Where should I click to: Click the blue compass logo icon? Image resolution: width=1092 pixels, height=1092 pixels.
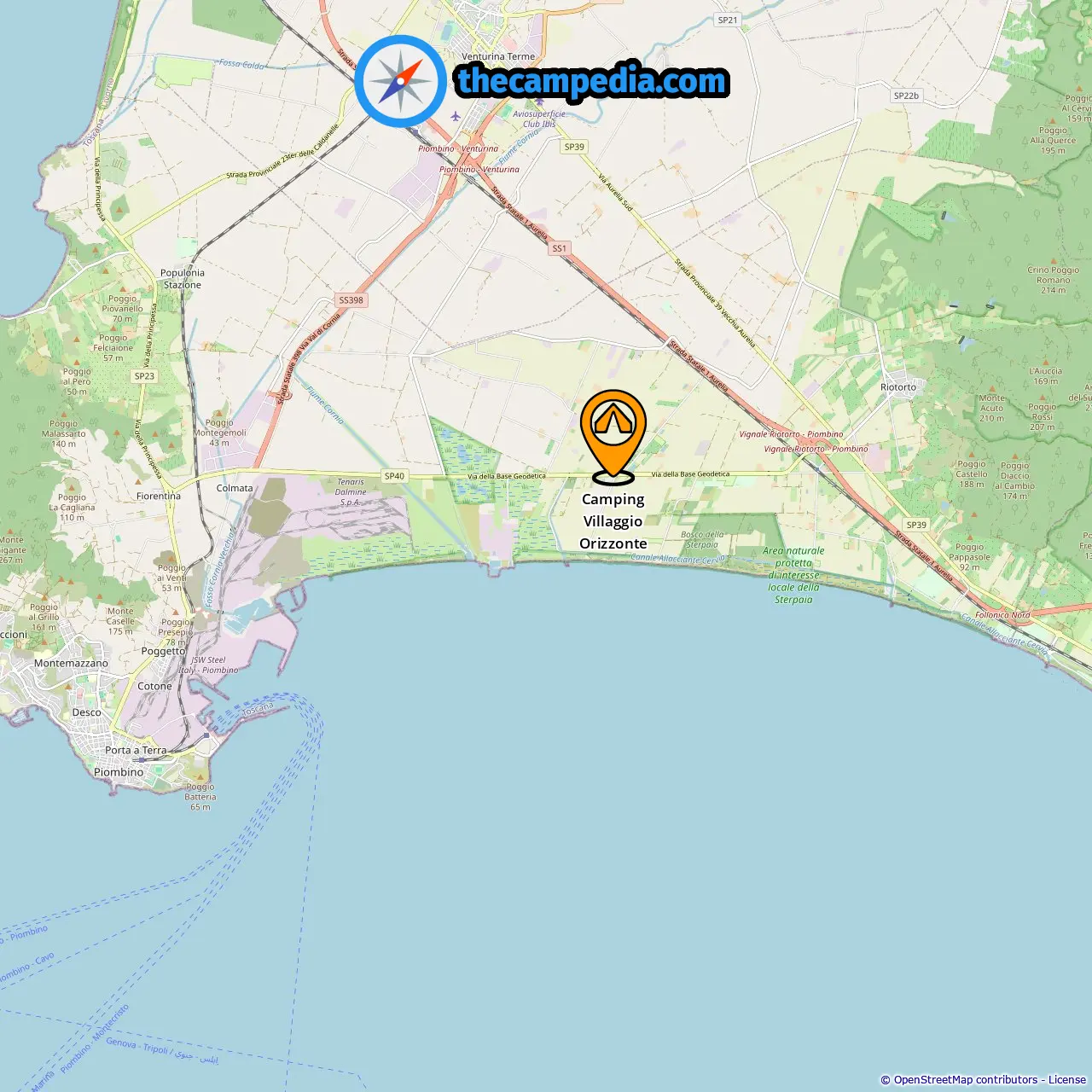[400, 81]
